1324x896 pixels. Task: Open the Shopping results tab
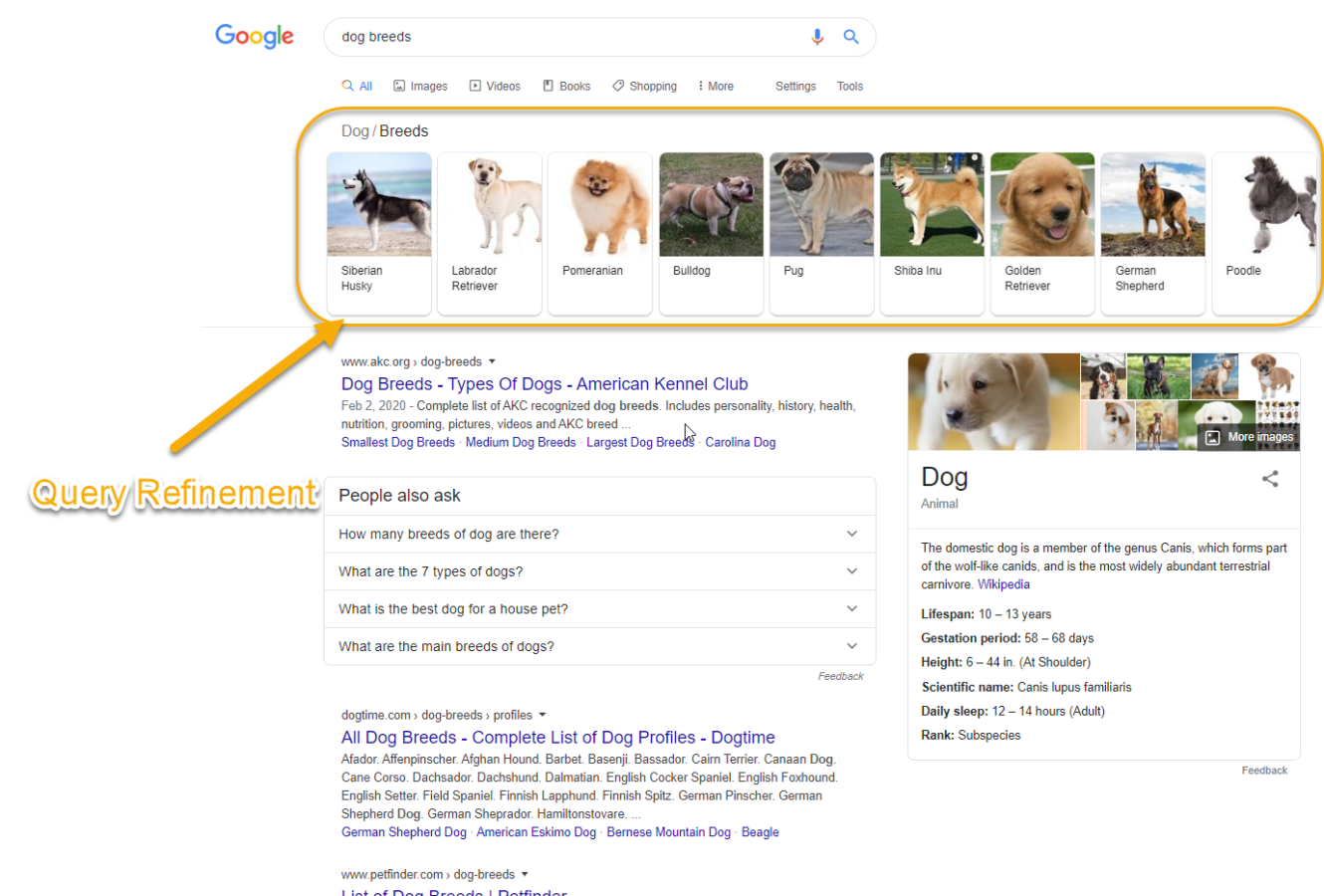pyautogui.click(x=644, y=87)
